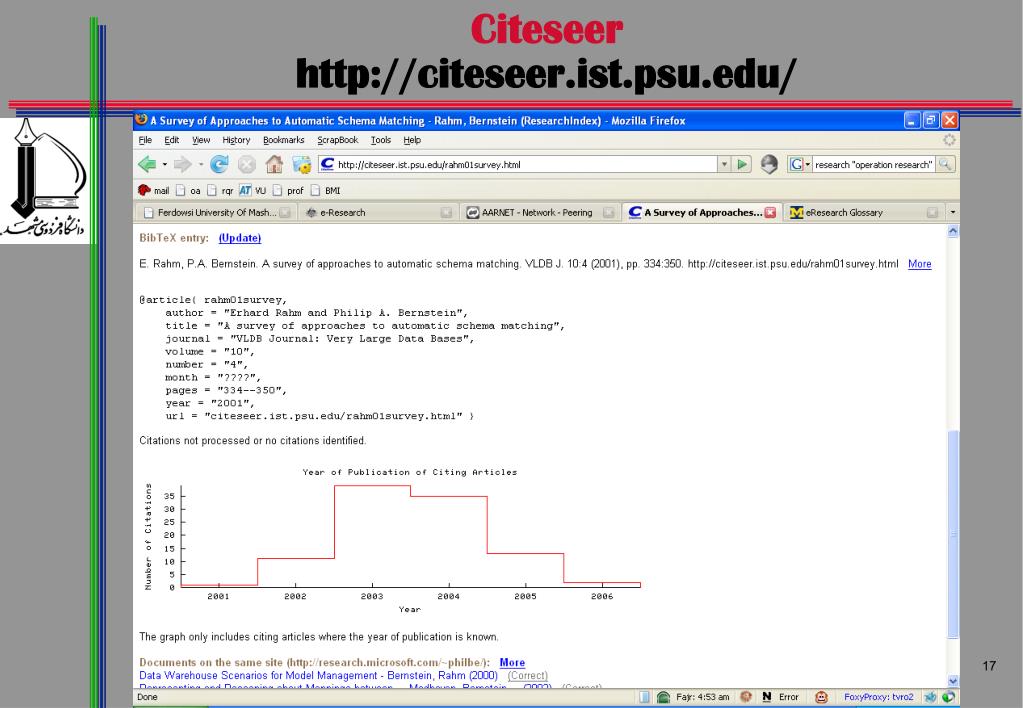Open the ScrapBook menu
1023x708 pixels.
tap(337, 140)
